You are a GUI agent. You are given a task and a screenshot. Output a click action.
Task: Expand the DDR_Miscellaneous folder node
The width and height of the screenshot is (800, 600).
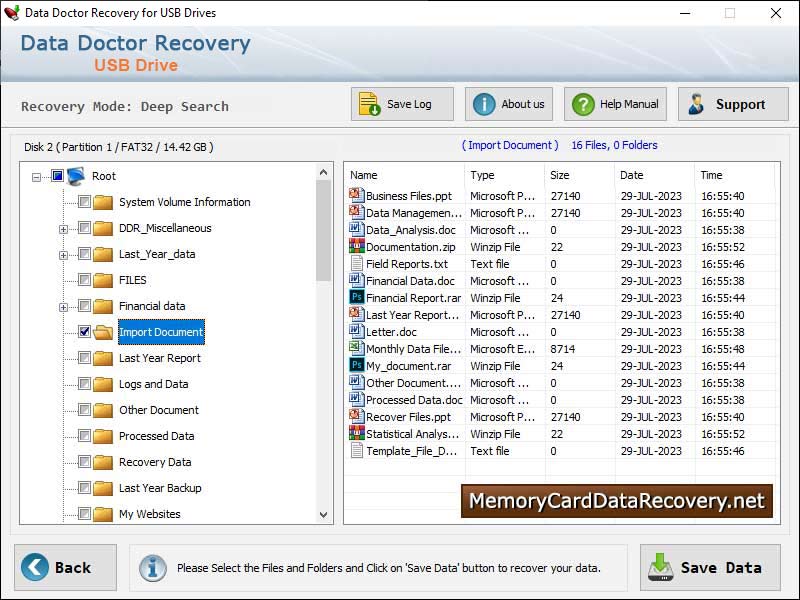point(64,228)
